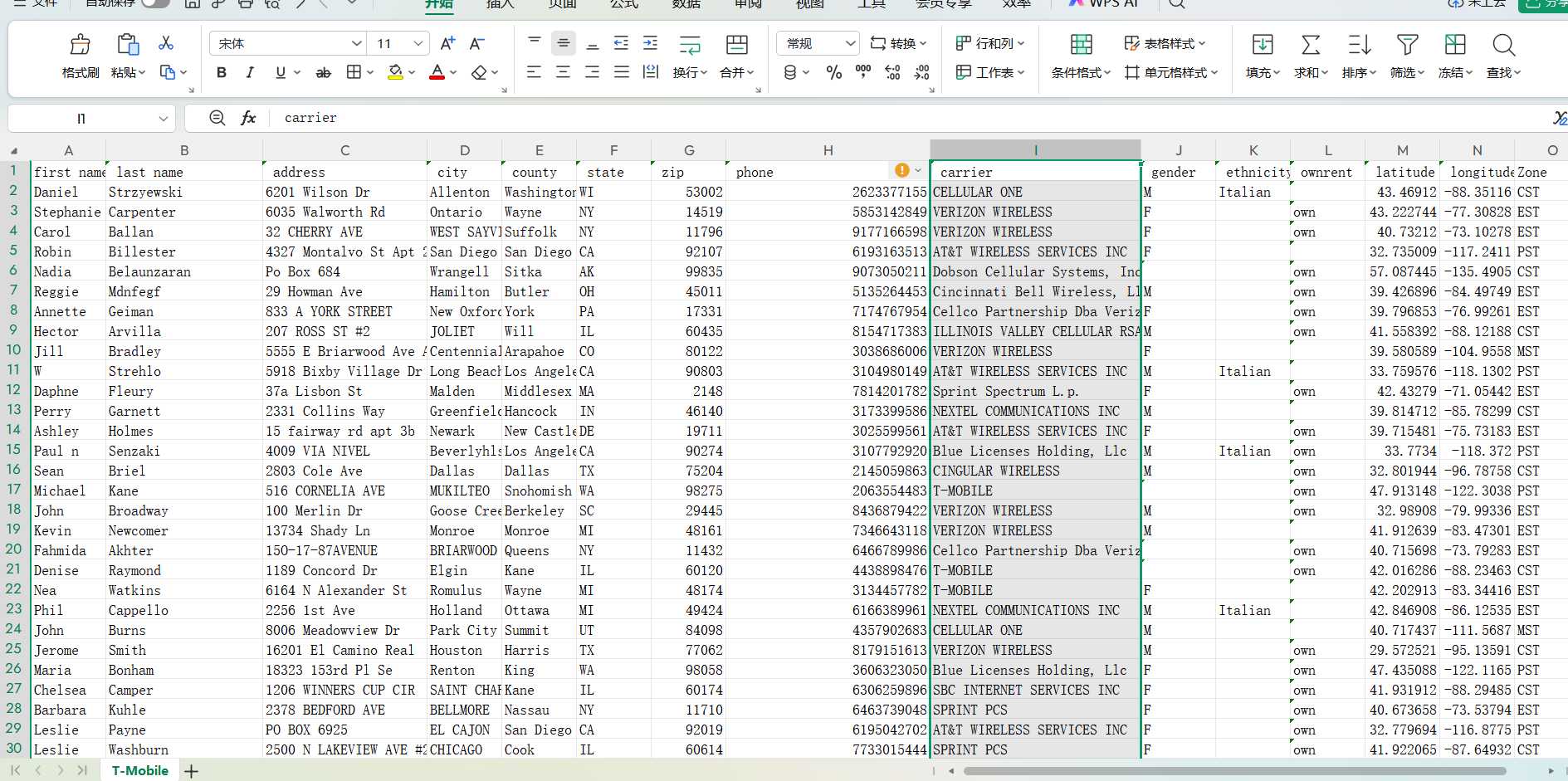This screenshot has width=1568, height=781.
Task: Click the sum (求和) sigma icon
Action: coord(1311,44)
